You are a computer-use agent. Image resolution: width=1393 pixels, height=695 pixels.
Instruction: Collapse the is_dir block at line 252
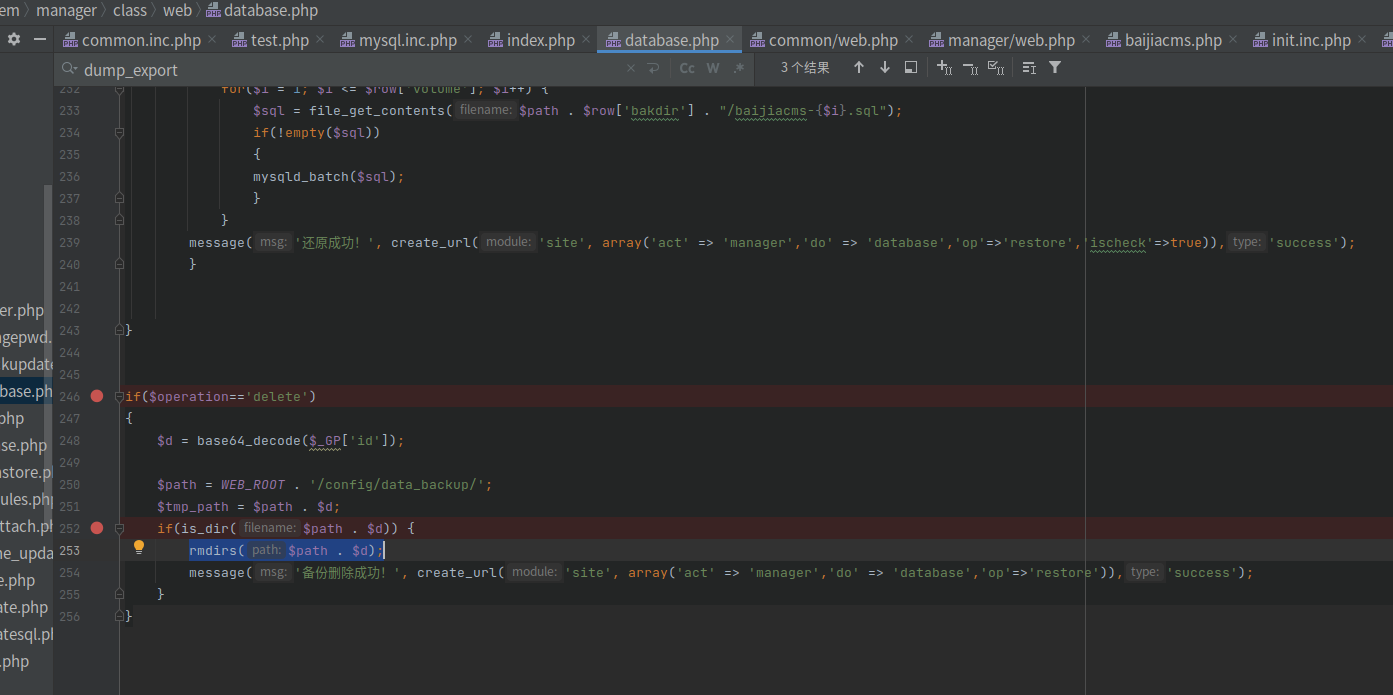coord(119,528)
